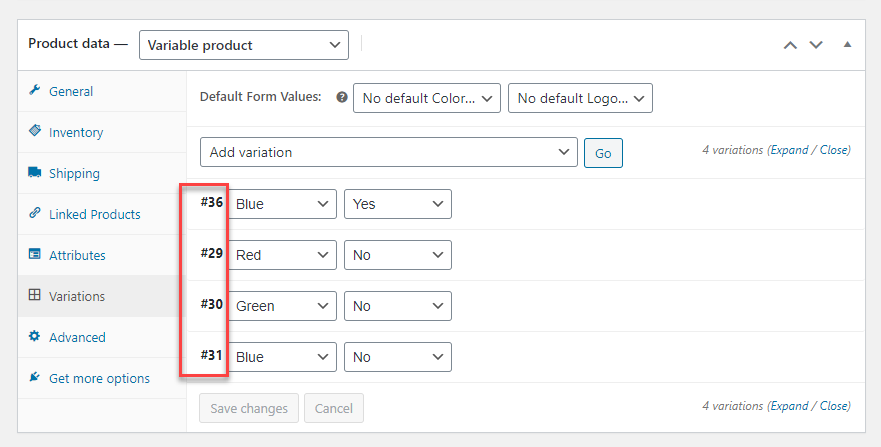Open the No default Color dropdown

pos(427,98)
